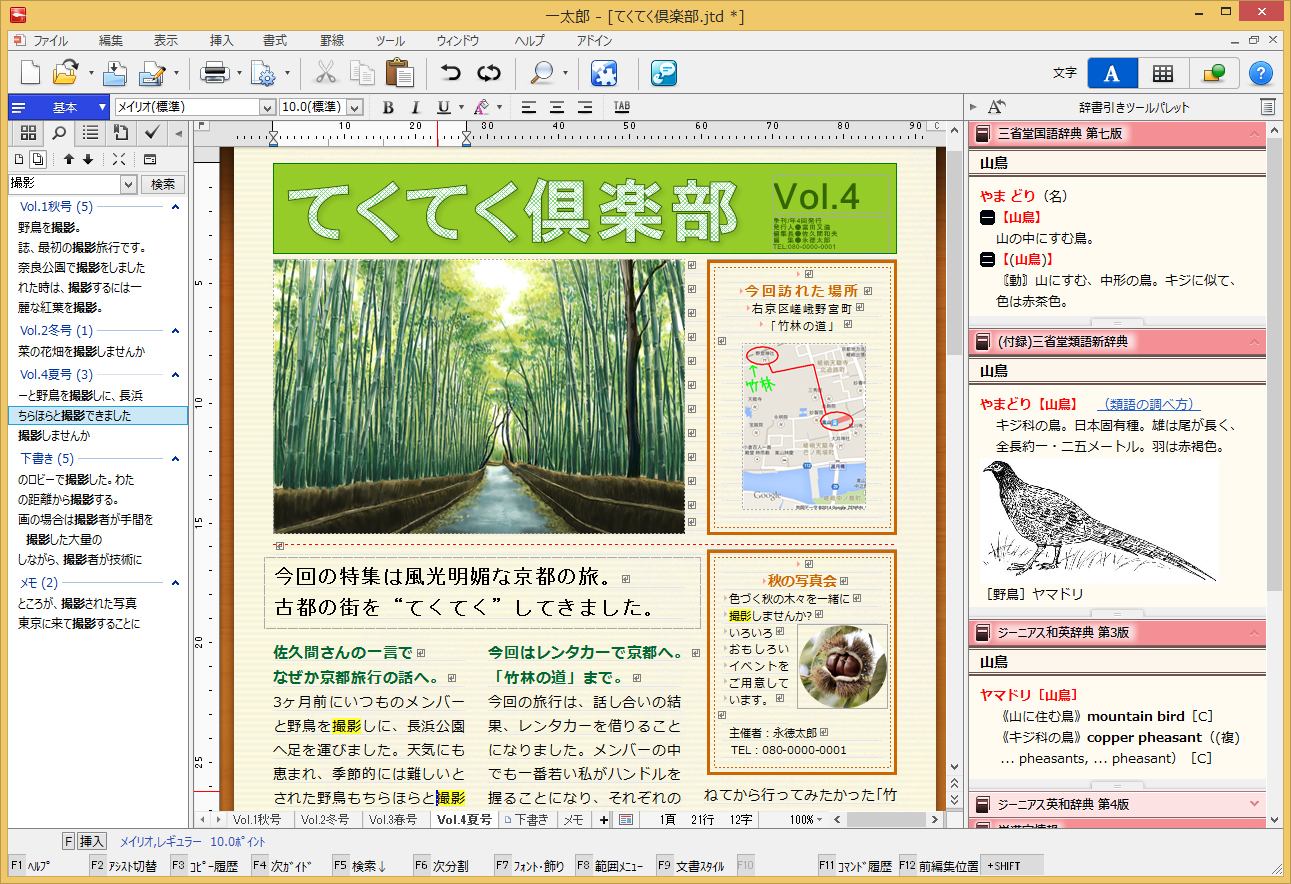Toggle Italic formatting
This screenshot has width=1291, height=884.
(415, 107)
